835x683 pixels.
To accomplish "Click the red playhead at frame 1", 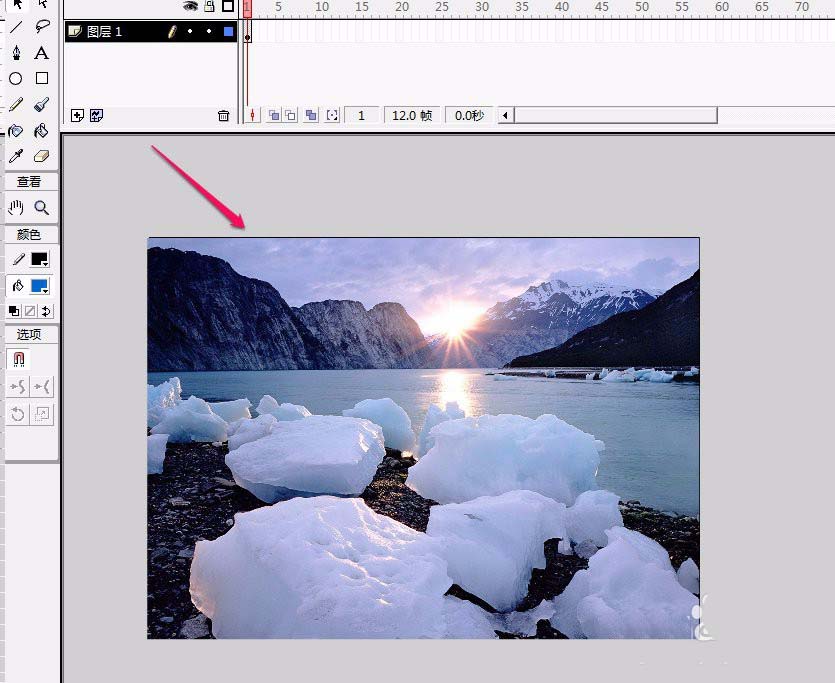I will tap(248, 9).
